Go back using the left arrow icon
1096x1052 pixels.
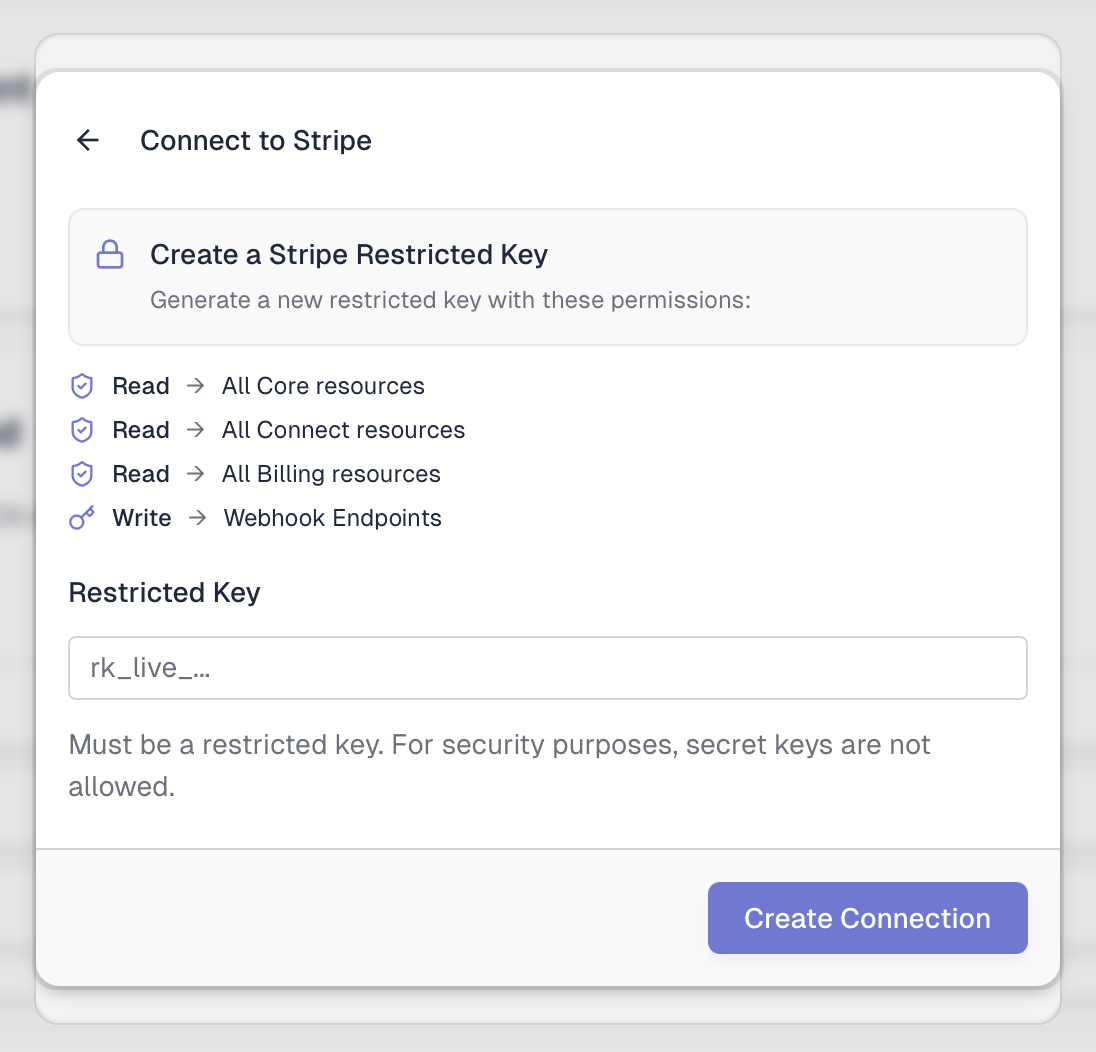88,141
